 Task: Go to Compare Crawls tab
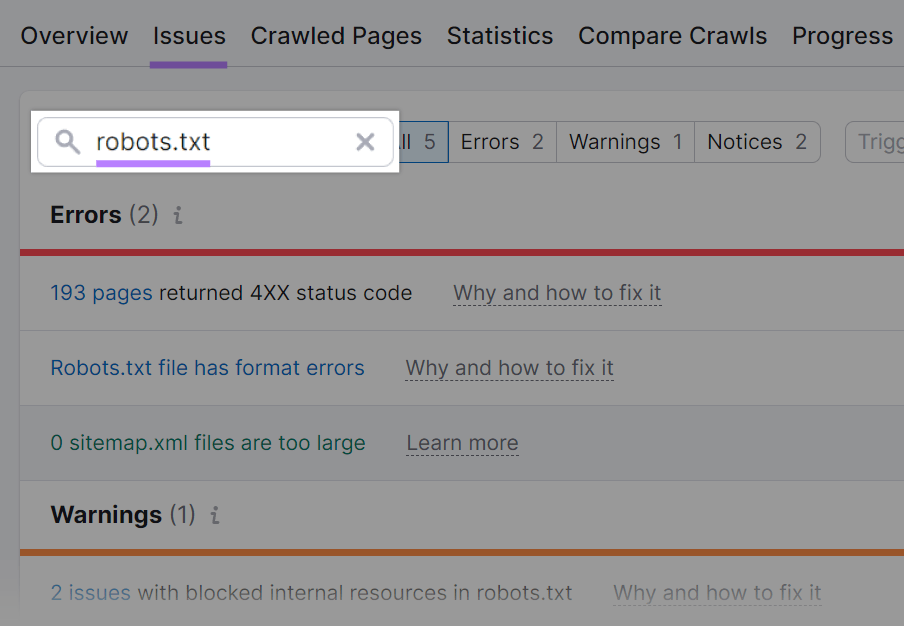pyautogui.click(x=672, y=36)
